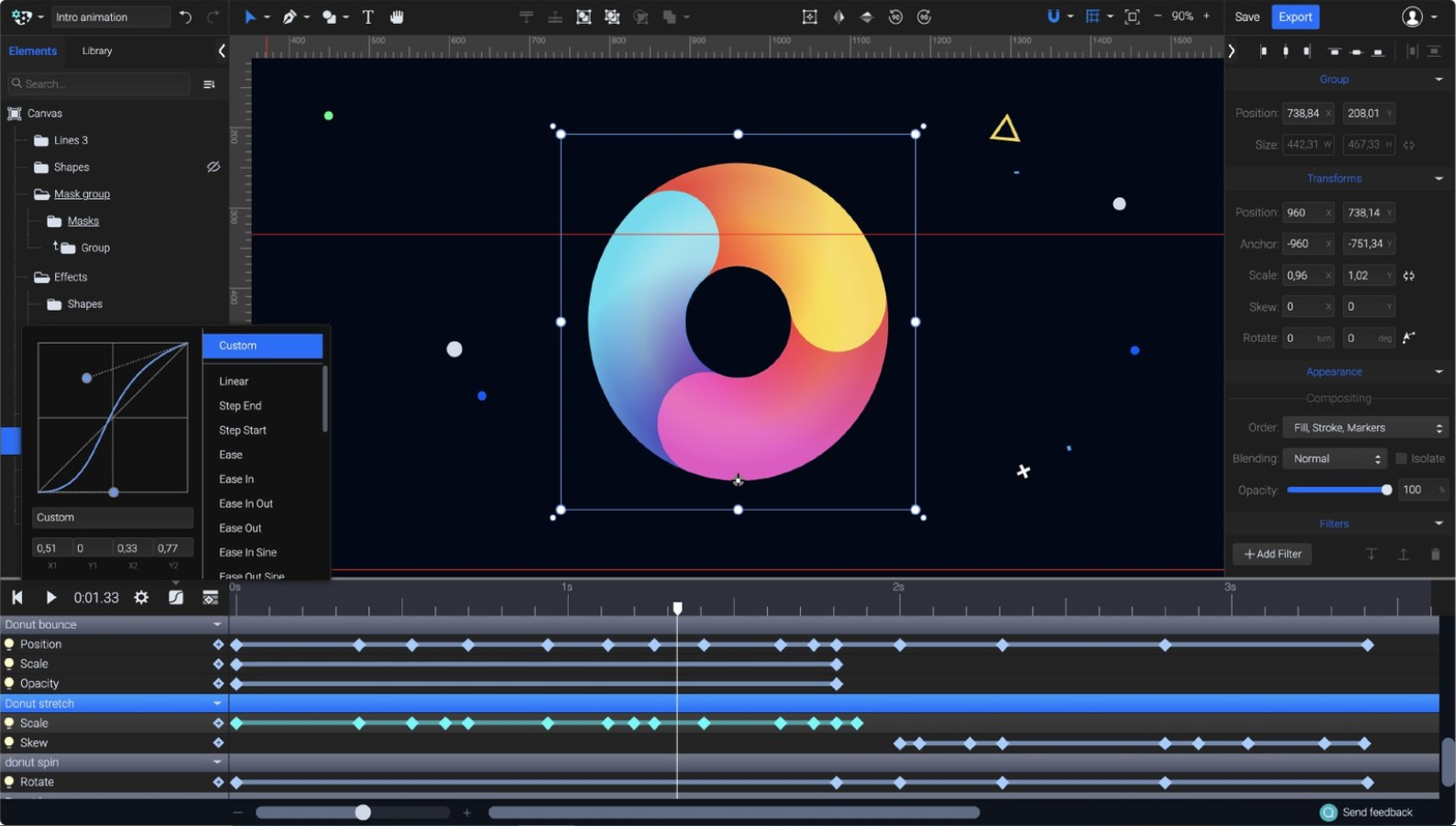This screenshot has height=826, width=1456.
Task: Click the Undo arrow
Action: [x=186, y=17]
